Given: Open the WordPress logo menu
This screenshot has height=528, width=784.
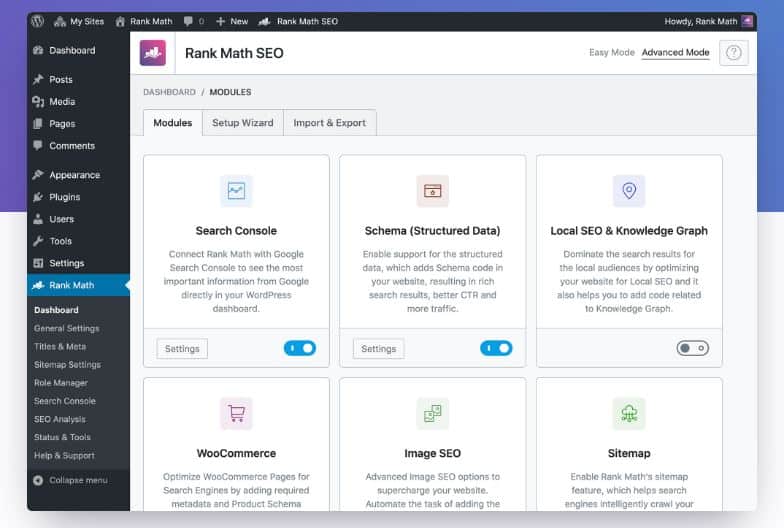Looking at the screenshot, I should 38,21.
